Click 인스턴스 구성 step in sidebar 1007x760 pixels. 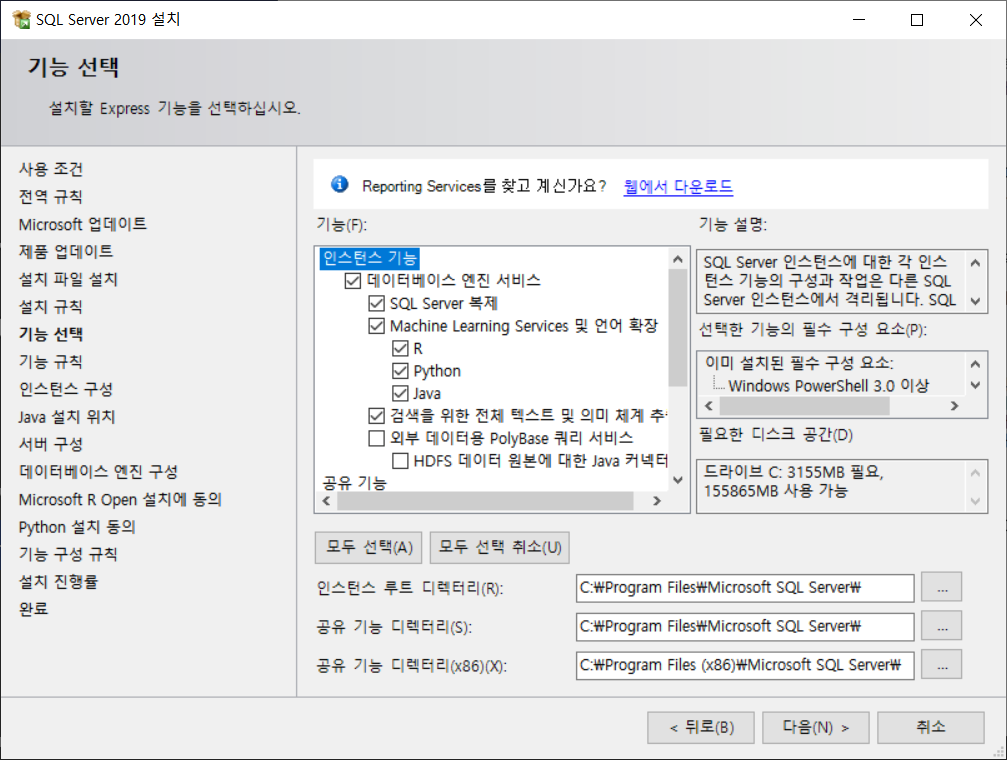tap(66, 389)
